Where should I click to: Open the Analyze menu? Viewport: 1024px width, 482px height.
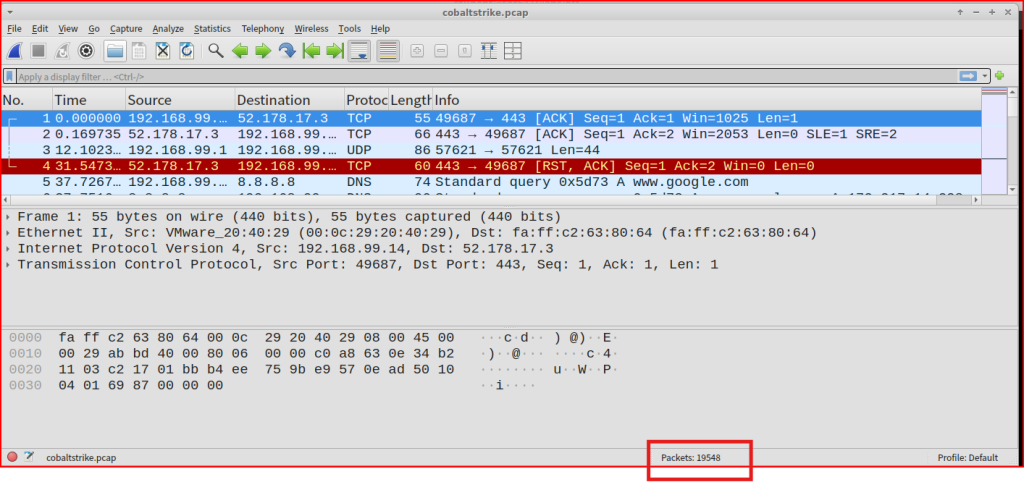point(169,29)
